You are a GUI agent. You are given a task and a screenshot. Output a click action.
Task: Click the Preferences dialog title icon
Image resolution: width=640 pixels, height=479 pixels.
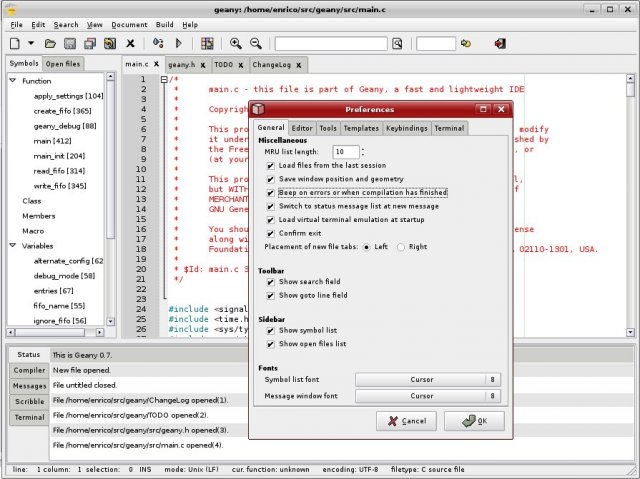pos(258,109)
